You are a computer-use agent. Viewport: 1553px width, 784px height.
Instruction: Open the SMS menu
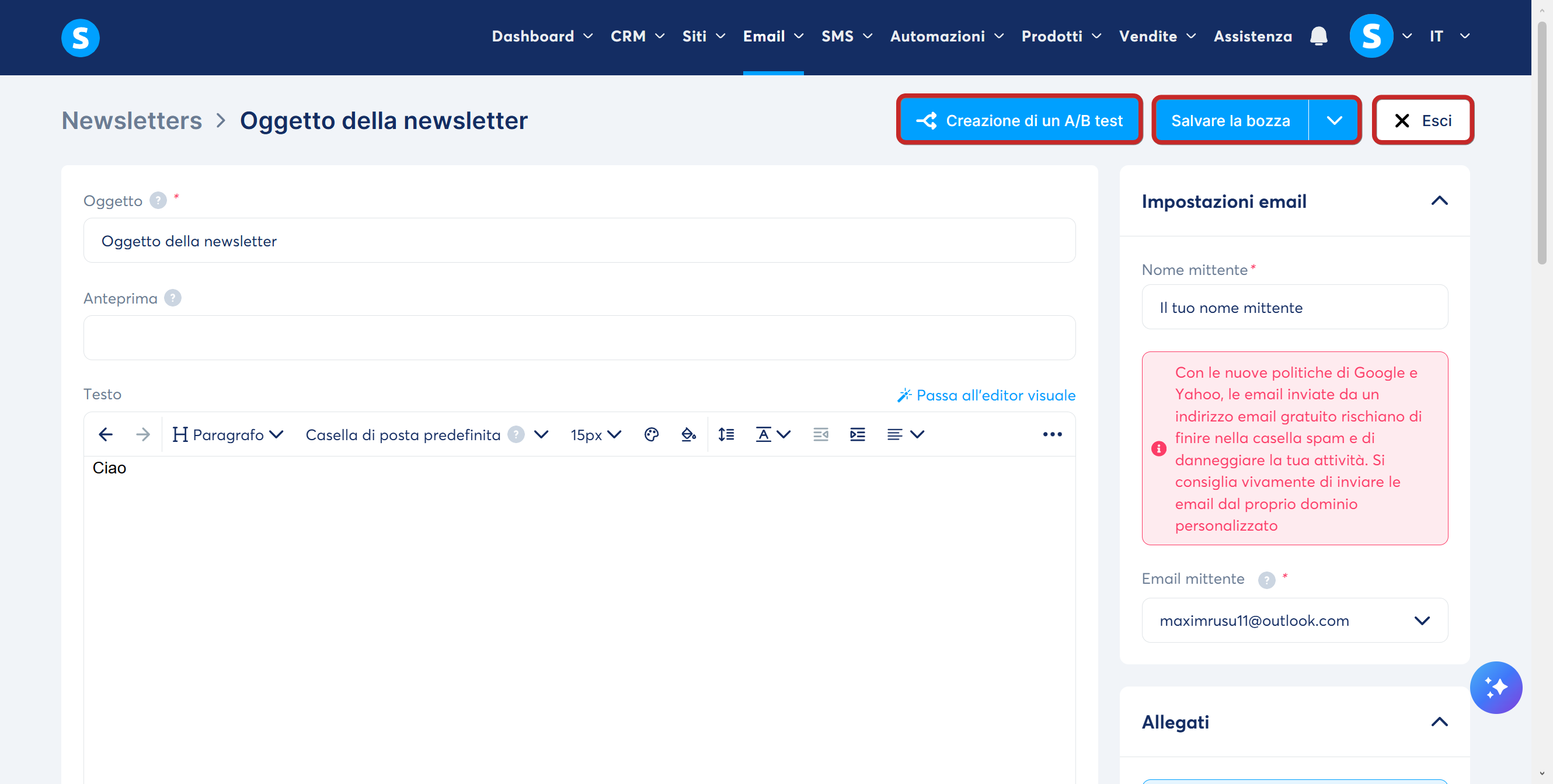point(847,36)
